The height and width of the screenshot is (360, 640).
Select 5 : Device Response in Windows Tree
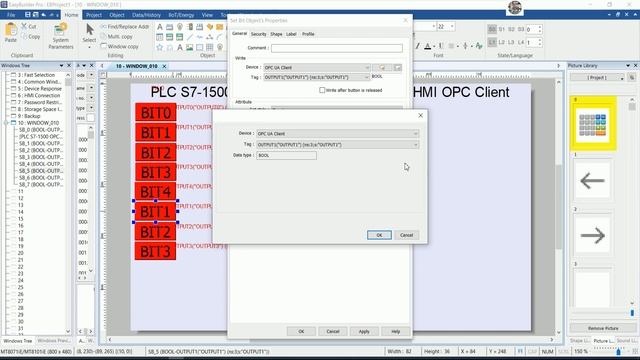39,89
